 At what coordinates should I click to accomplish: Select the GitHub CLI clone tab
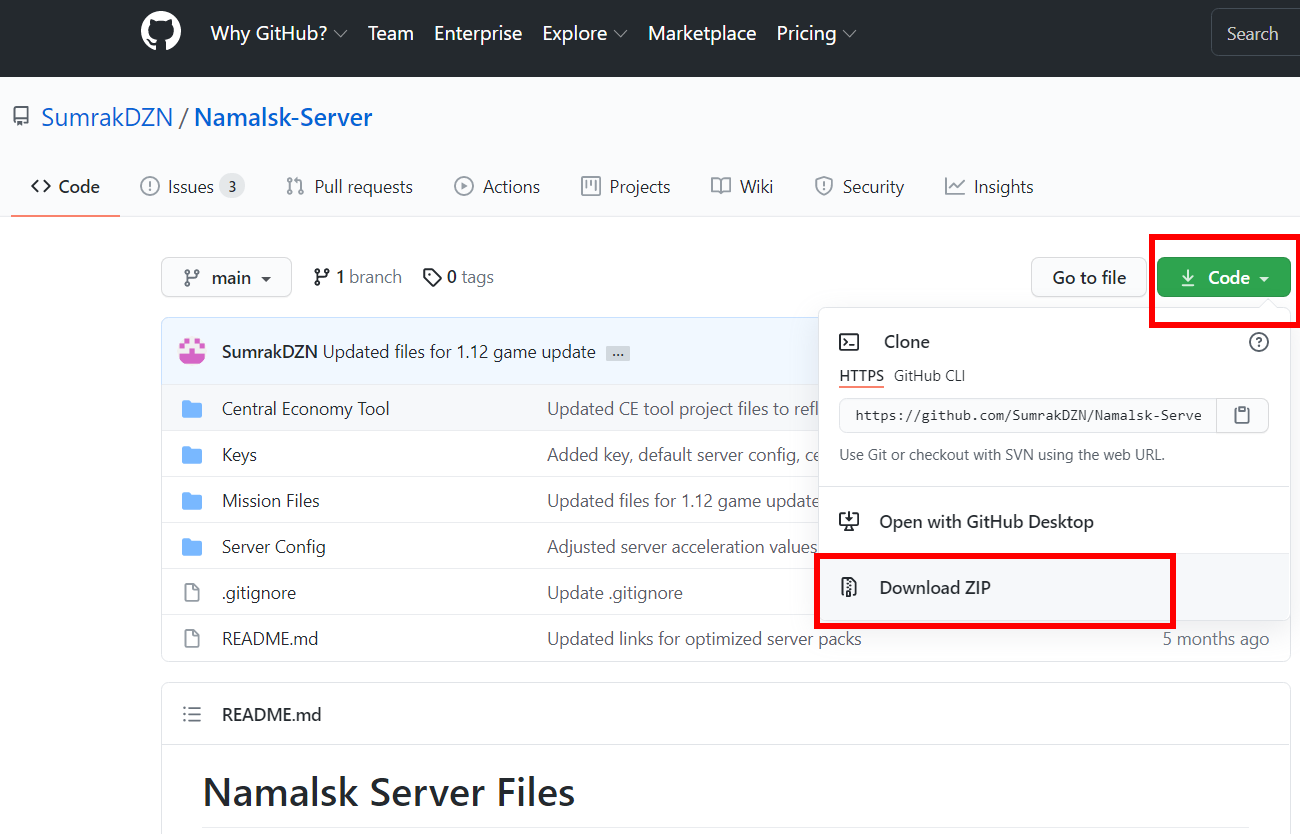tap(930, 376)
